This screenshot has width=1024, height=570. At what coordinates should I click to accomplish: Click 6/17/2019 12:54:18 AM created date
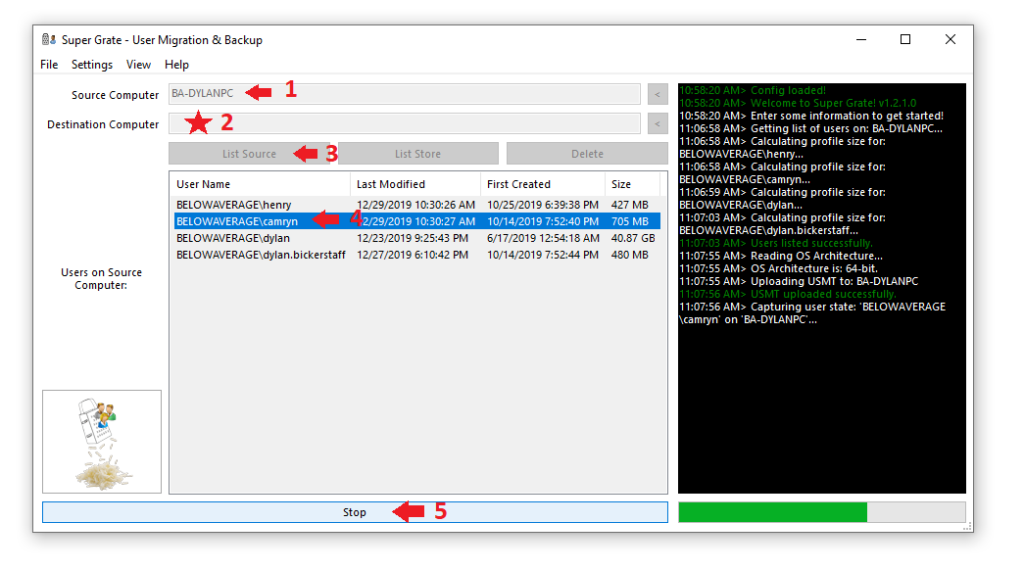pos(543,238)
